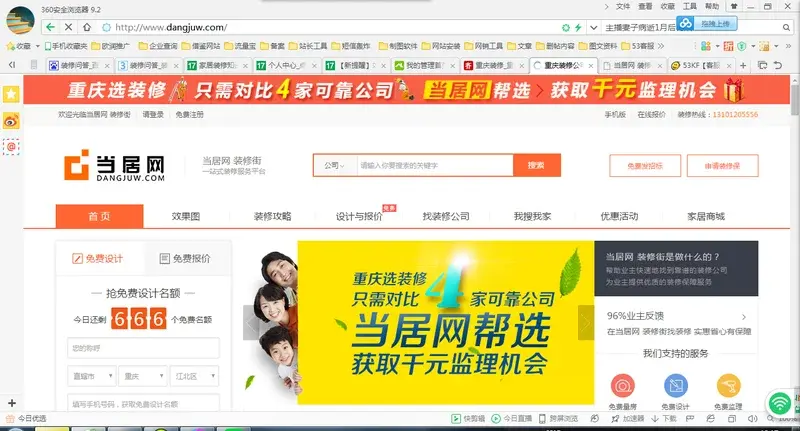Open the 公司 search type dropdown
Viewport: 800px width, 431px height.
tap(335, 165)
